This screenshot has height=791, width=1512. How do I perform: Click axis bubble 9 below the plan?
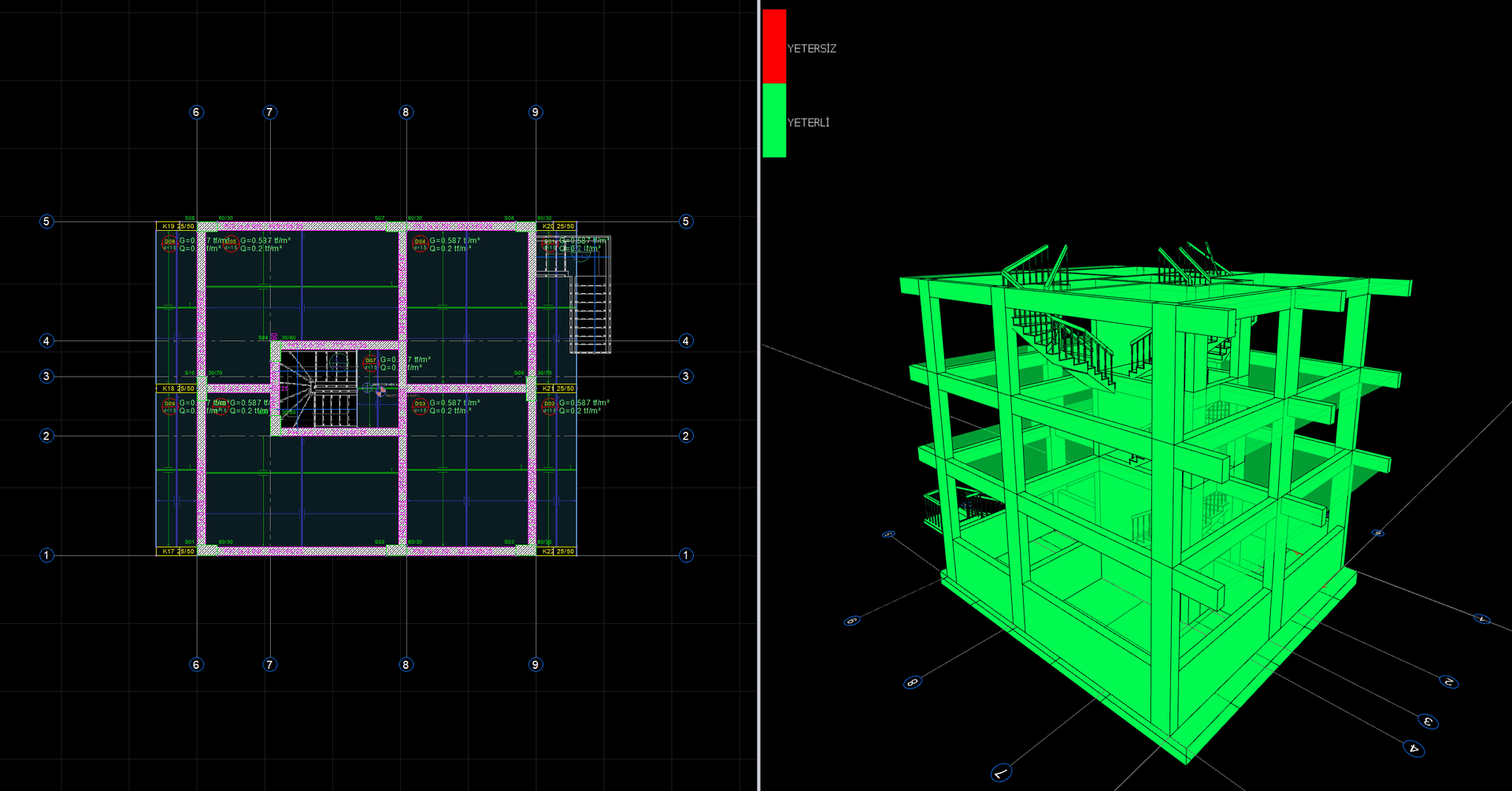point(535,664)
